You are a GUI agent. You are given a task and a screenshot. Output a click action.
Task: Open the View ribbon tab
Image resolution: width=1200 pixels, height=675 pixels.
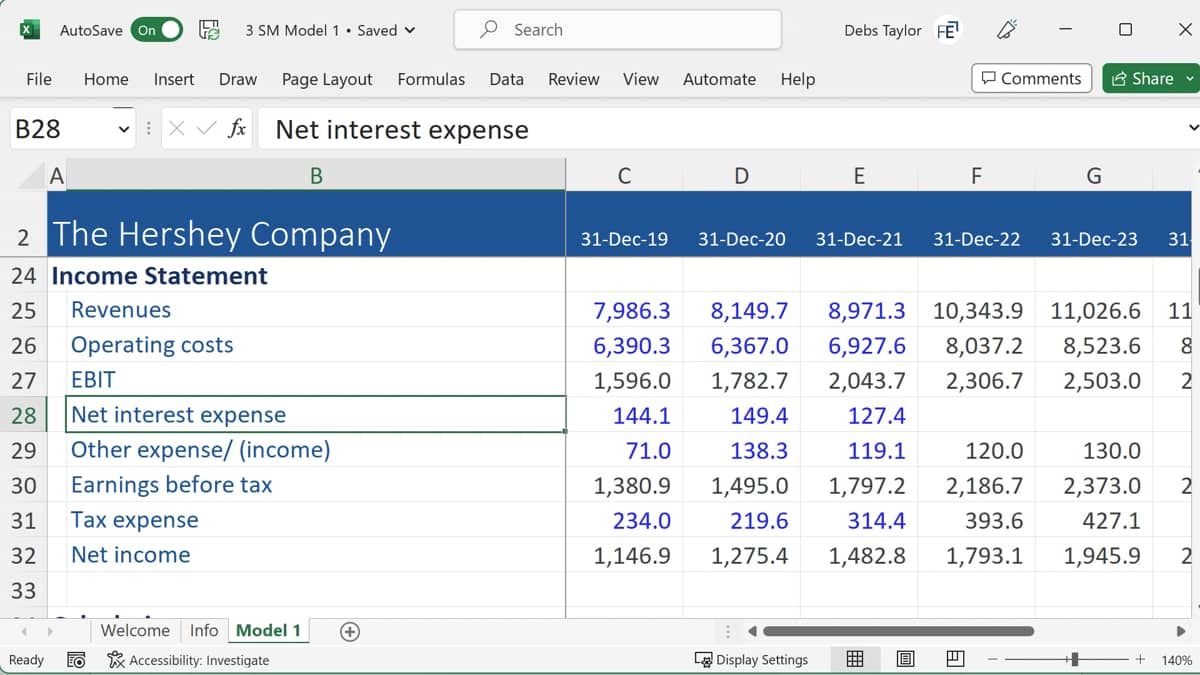point(641,79)
